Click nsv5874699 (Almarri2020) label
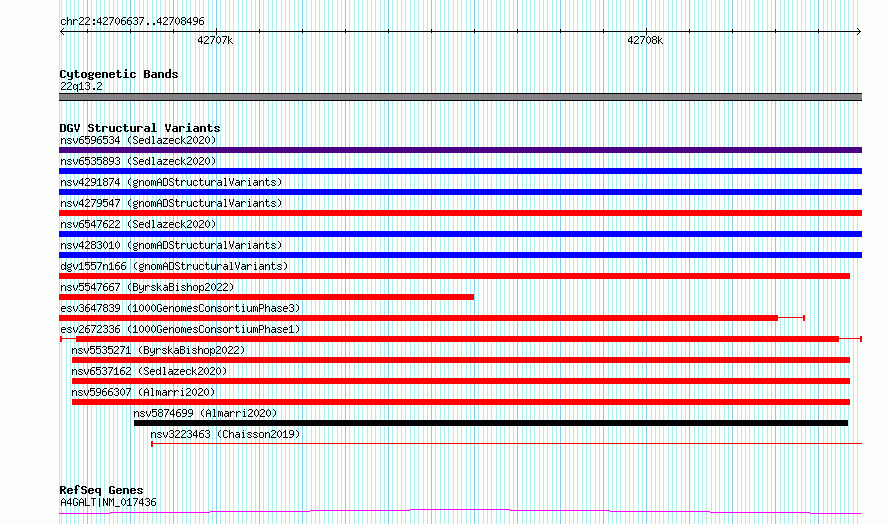Screen dimensions: 890x524 (x=205, y=413)
